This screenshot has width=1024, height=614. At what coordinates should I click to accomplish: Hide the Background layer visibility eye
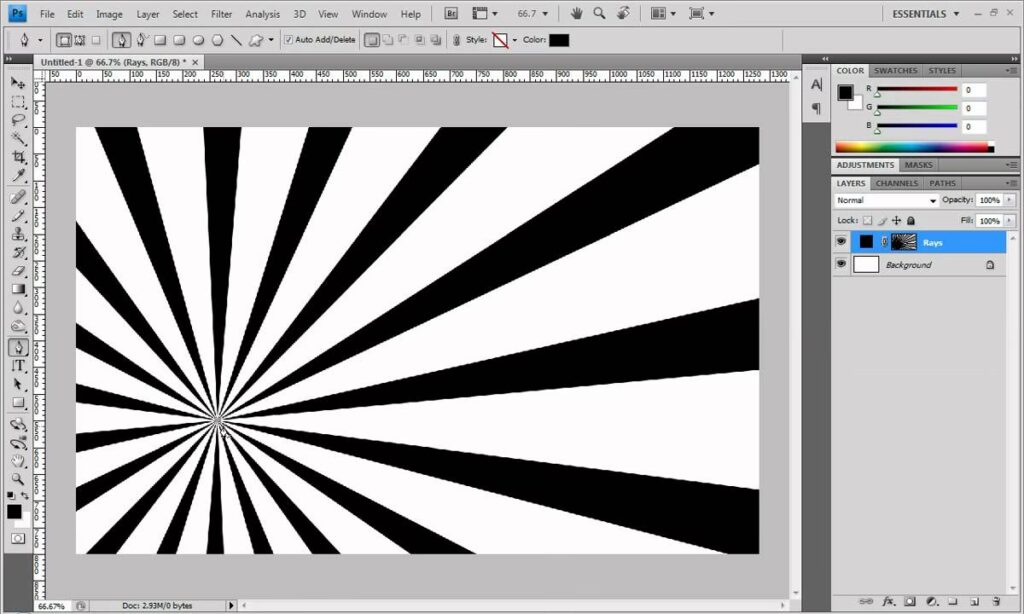[x=841, y=265]
